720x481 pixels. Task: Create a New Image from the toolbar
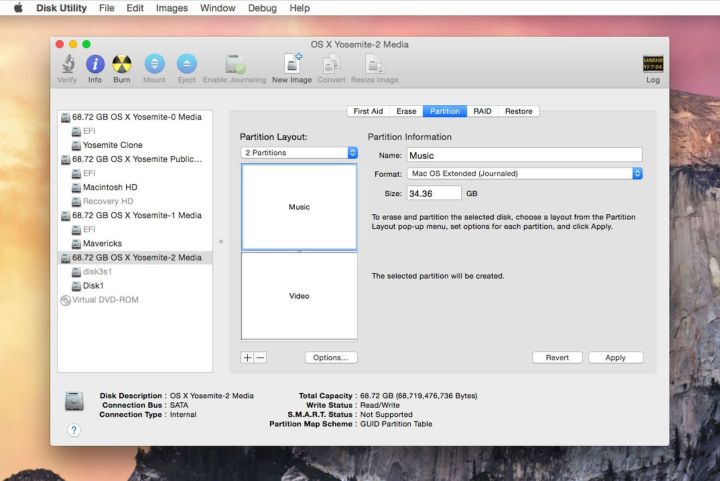pyautogui.click(x=292, y=63)
